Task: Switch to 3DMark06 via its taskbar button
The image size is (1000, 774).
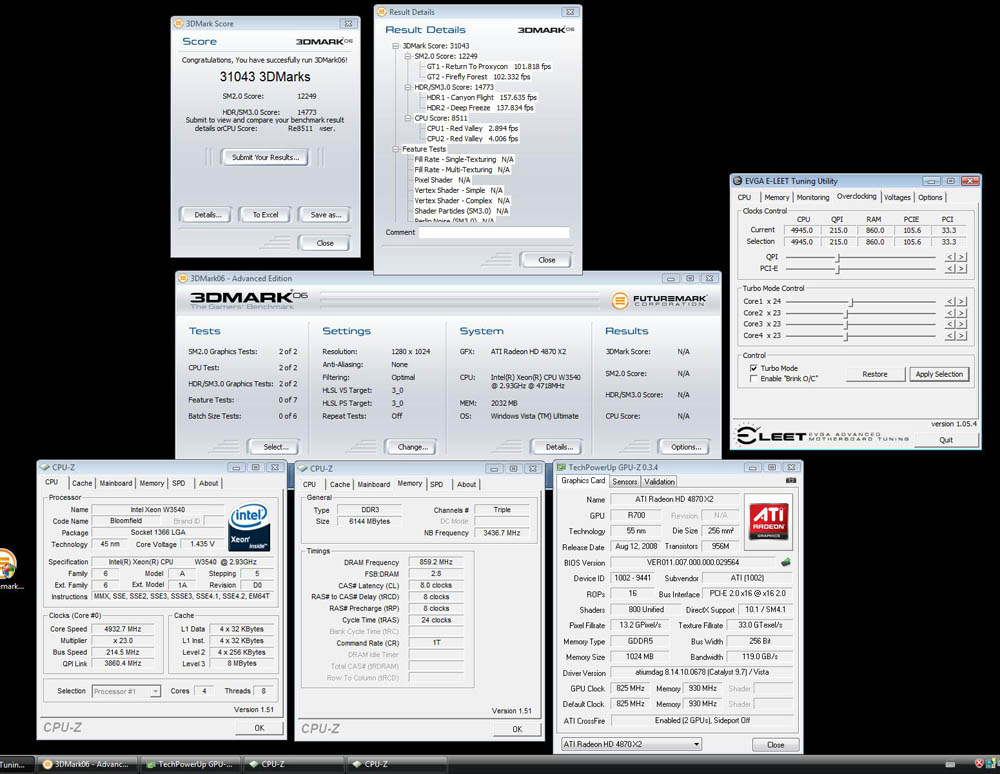Action: tap(87, 764)
